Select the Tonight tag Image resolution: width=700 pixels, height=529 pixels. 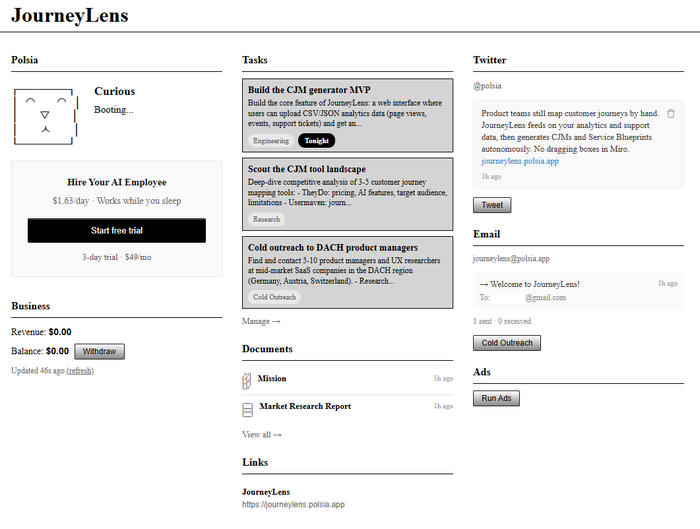pos(317,141)
